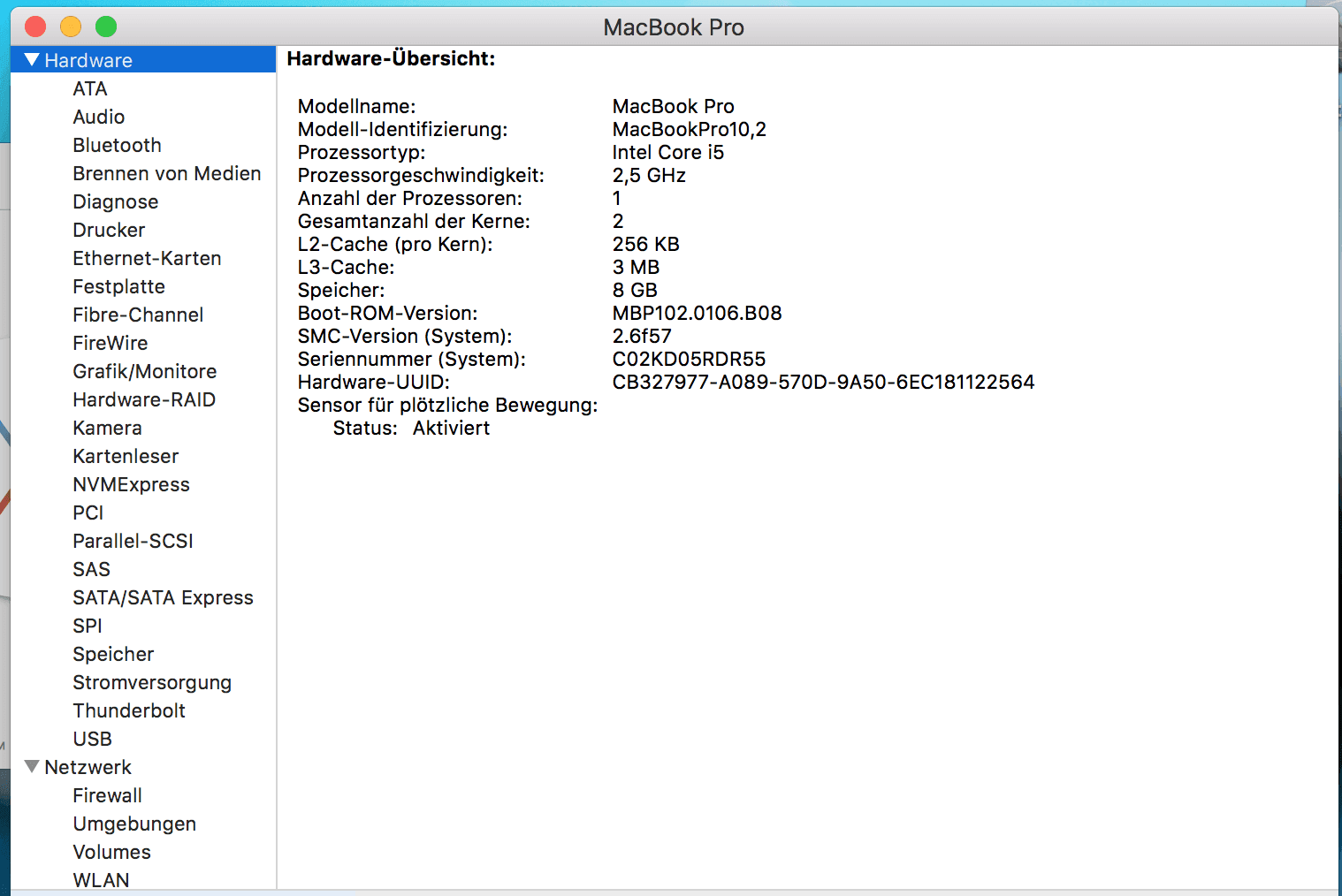Show Thunderbolt information
Image resolution: width=1342 pixels, height=896 pixels.
tap(129, 710)
